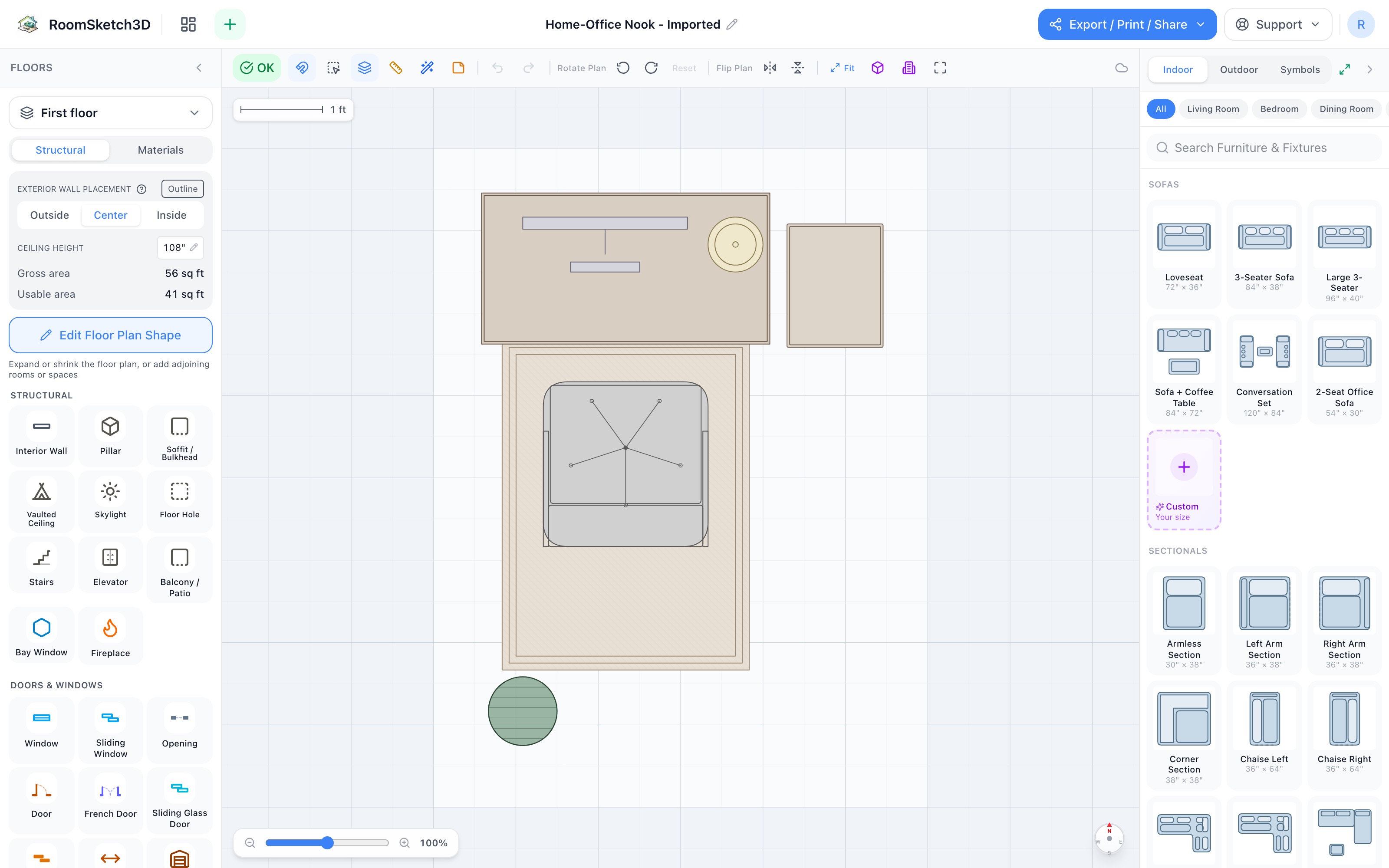Pick the Fireplace element
1389x868 pixels.
110,636
